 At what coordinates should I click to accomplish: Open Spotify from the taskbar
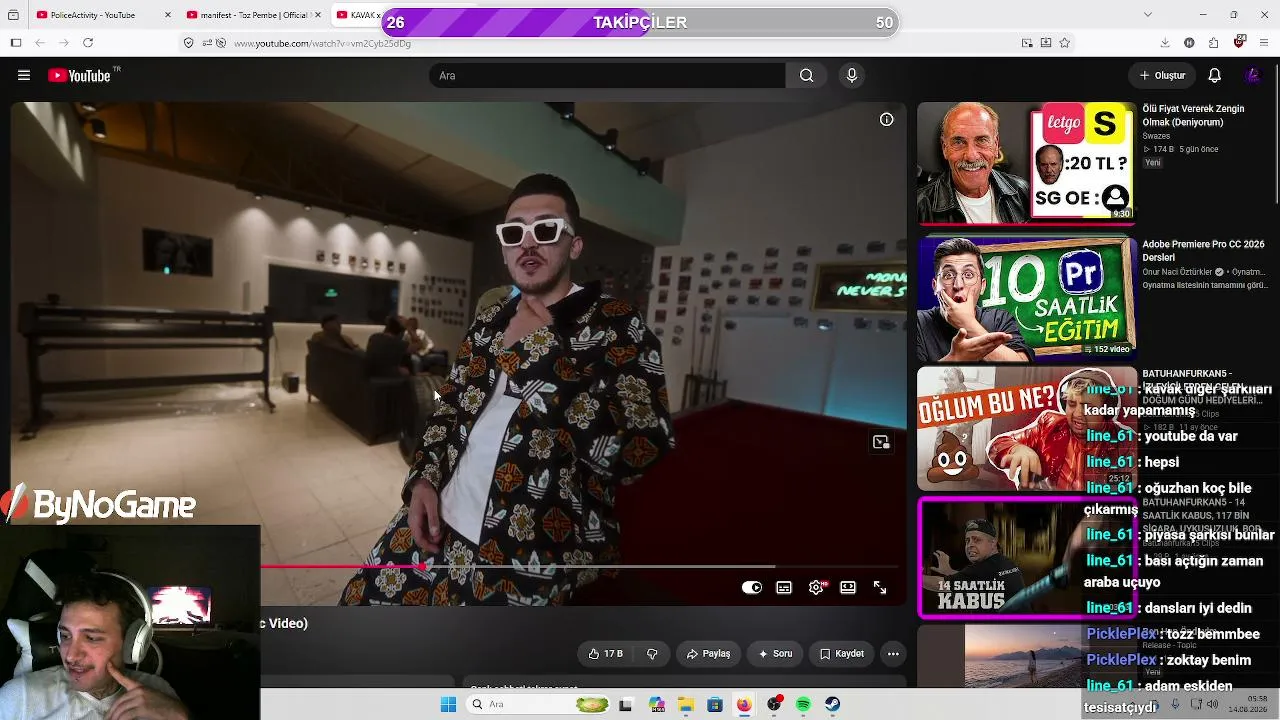(x=803, y=705)
